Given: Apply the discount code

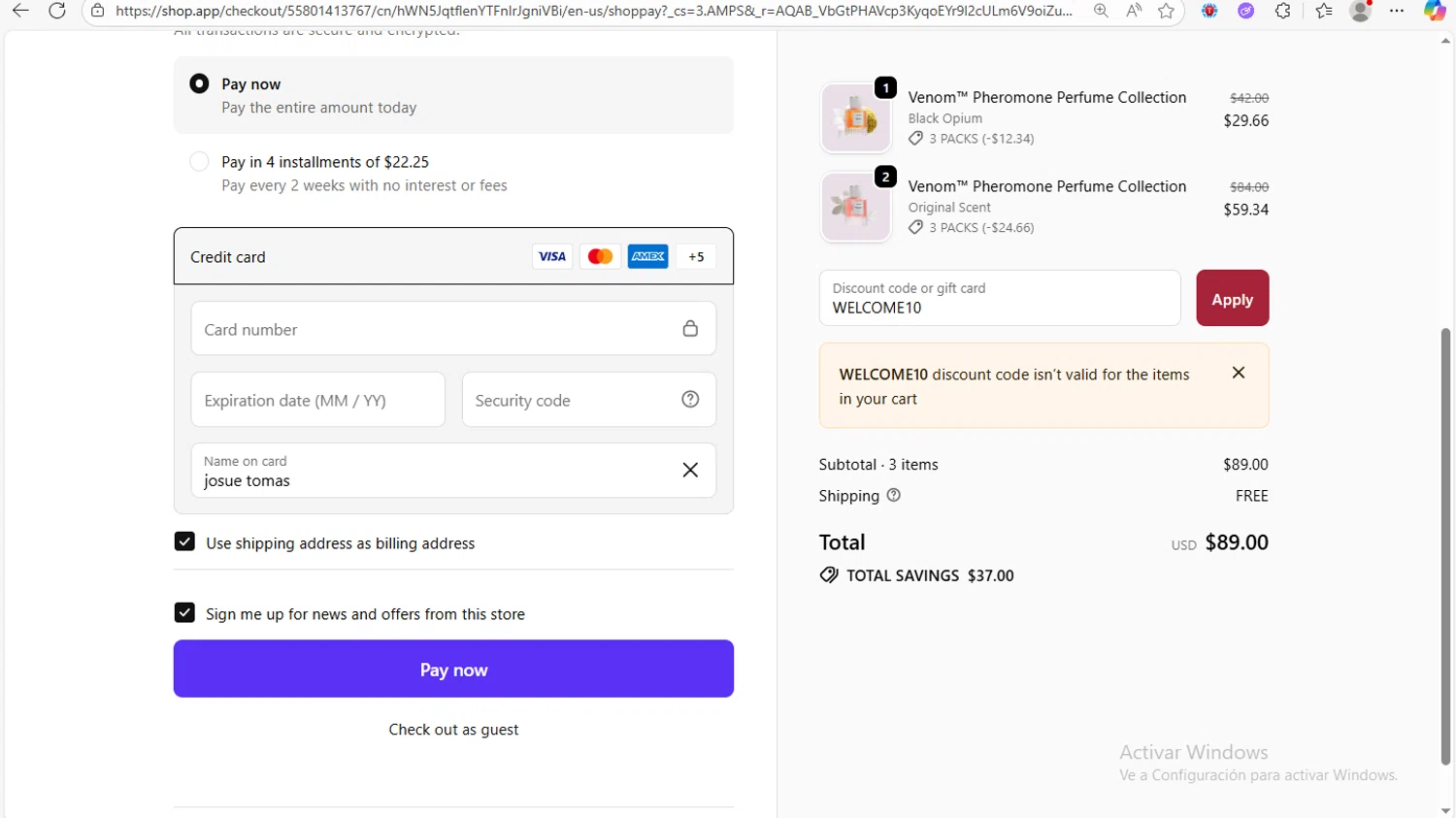Looking at the screenshot, I should click(x=1233, y=298).
